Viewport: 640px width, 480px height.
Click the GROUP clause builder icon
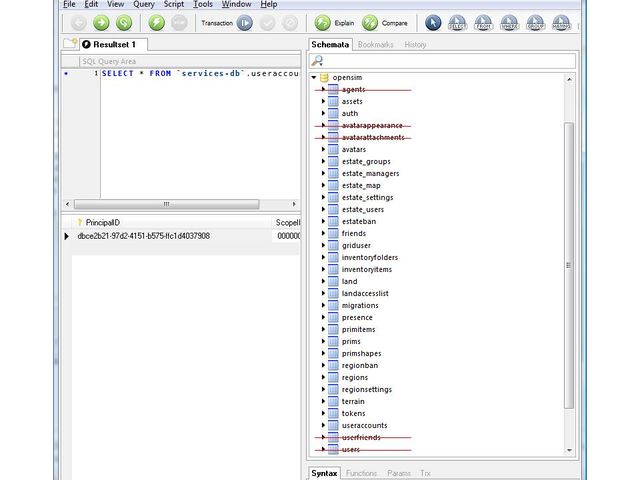(x=535, y=22)
